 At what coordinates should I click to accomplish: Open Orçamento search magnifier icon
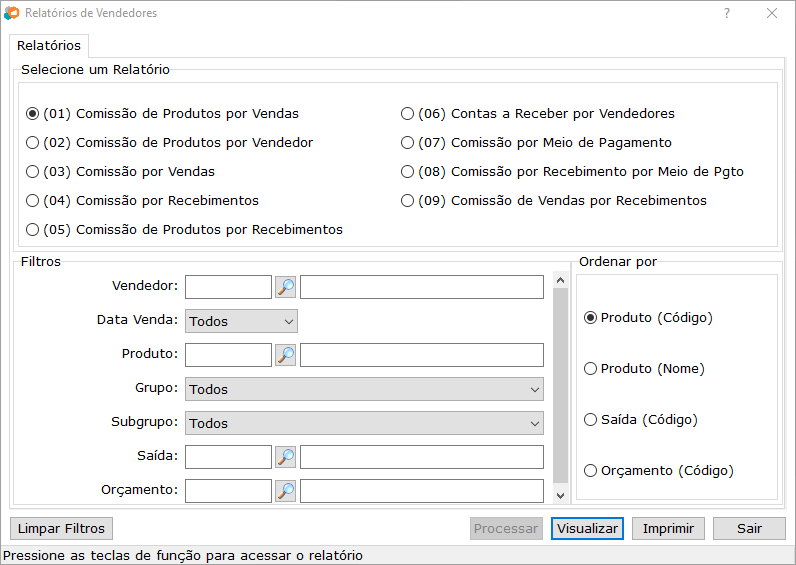285,491
